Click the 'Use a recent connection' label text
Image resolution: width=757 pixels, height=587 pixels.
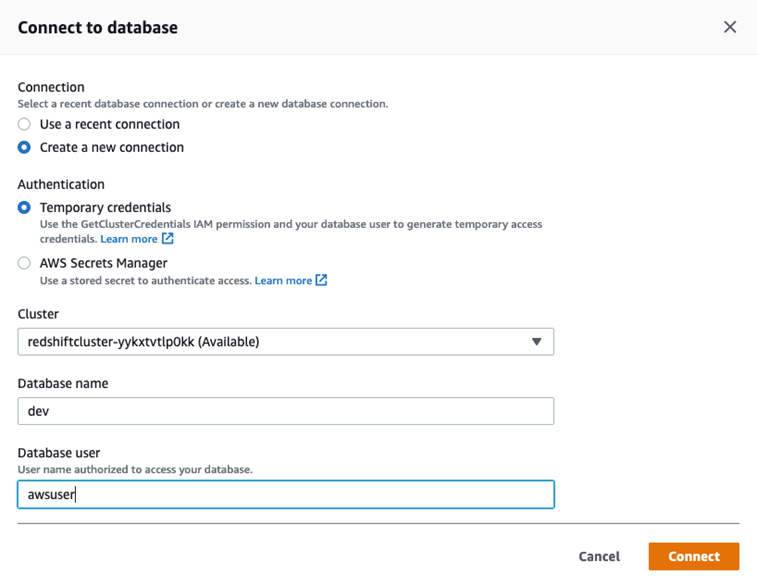110,125
